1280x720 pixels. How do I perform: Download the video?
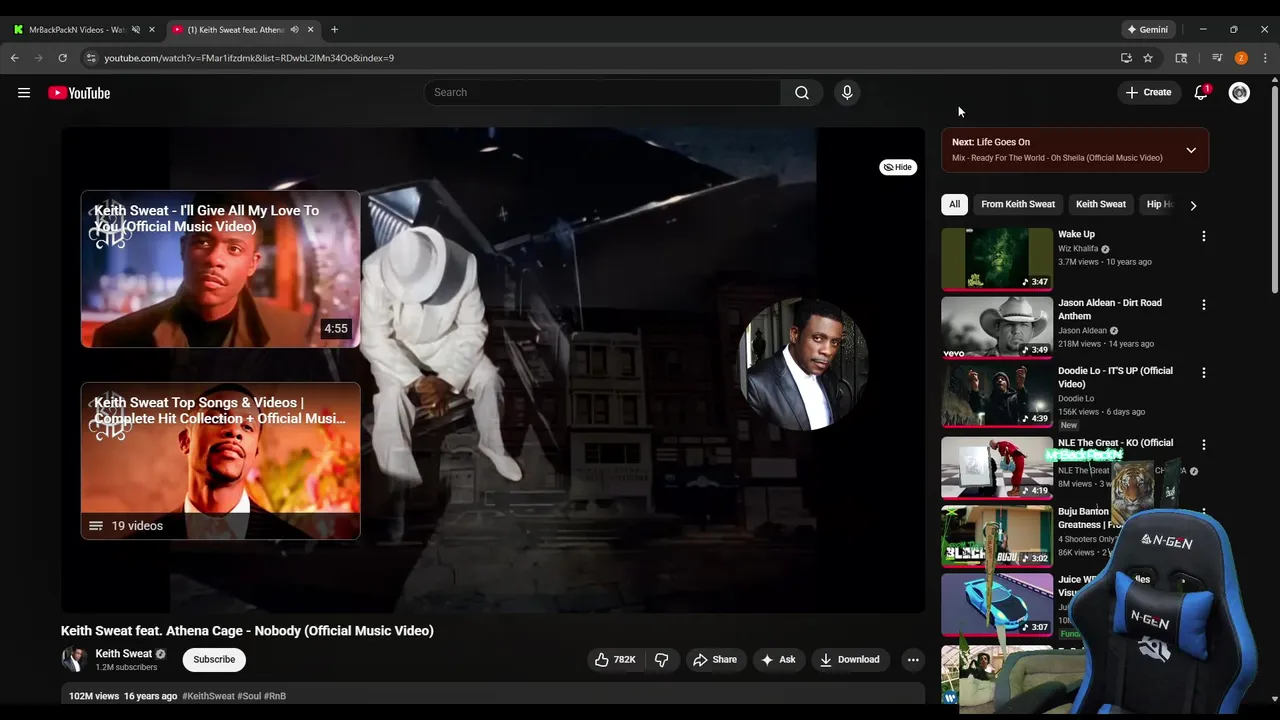coord(849,660)
